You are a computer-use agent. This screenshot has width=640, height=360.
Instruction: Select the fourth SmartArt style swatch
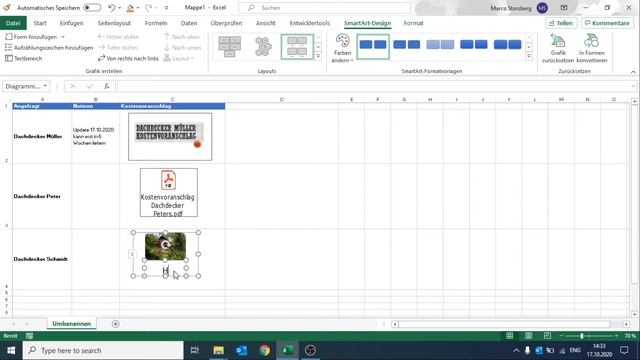(x=474, y=44)
